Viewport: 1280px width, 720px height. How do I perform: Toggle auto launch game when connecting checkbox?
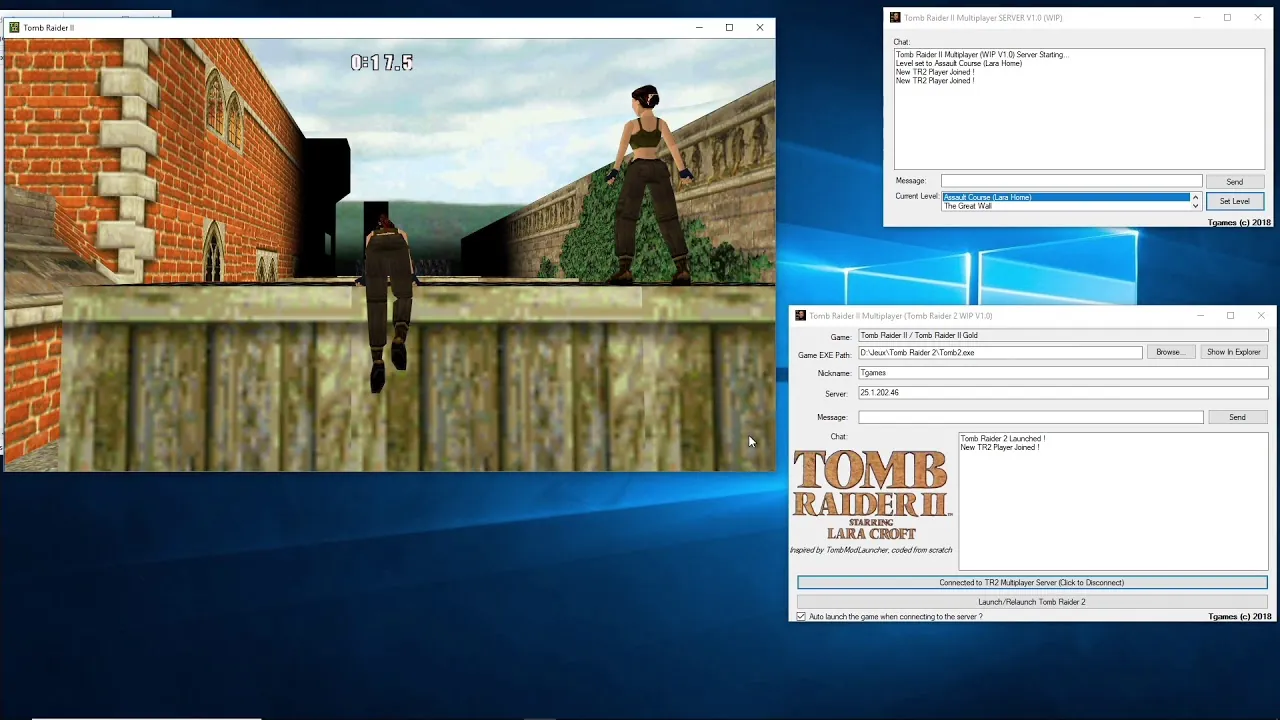[x=801, y=616]
